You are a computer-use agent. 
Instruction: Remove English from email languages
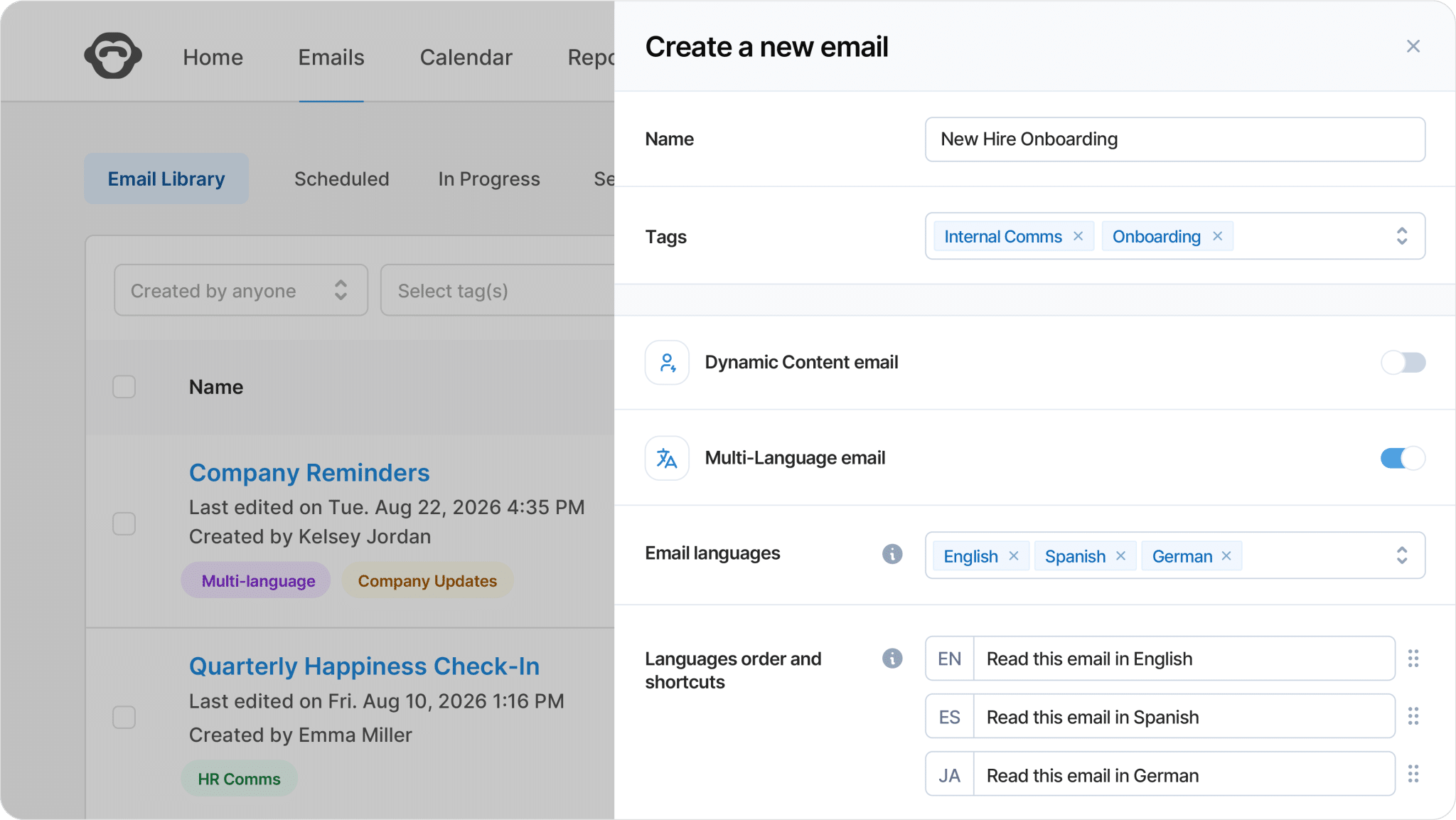tap(1014, 555)
